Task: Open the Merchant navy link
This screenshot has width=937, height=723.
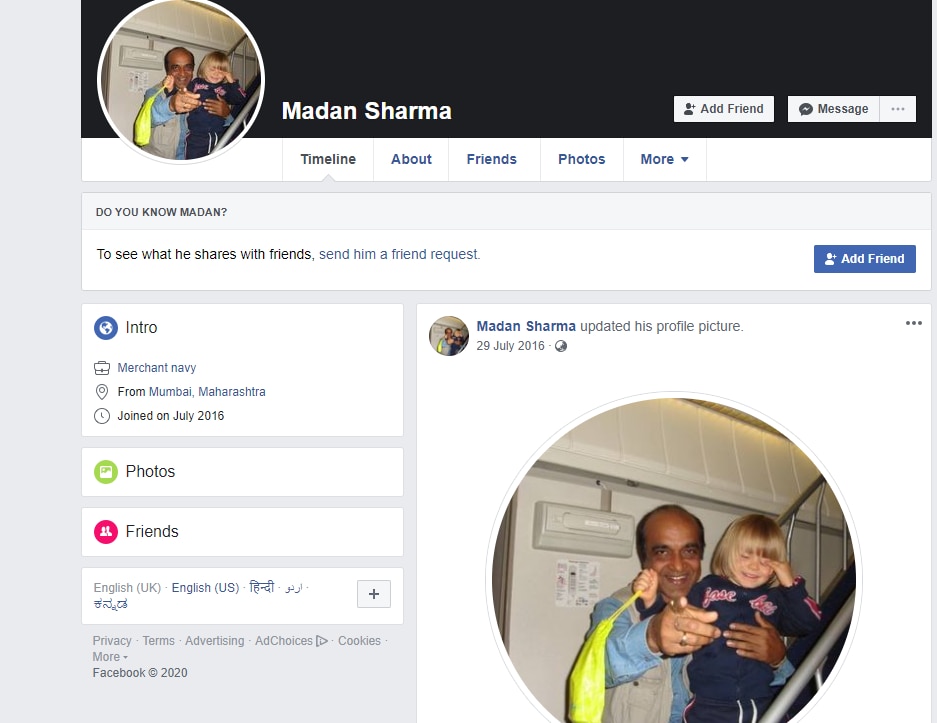Action: pyautogui.click(x=157, y=368)
